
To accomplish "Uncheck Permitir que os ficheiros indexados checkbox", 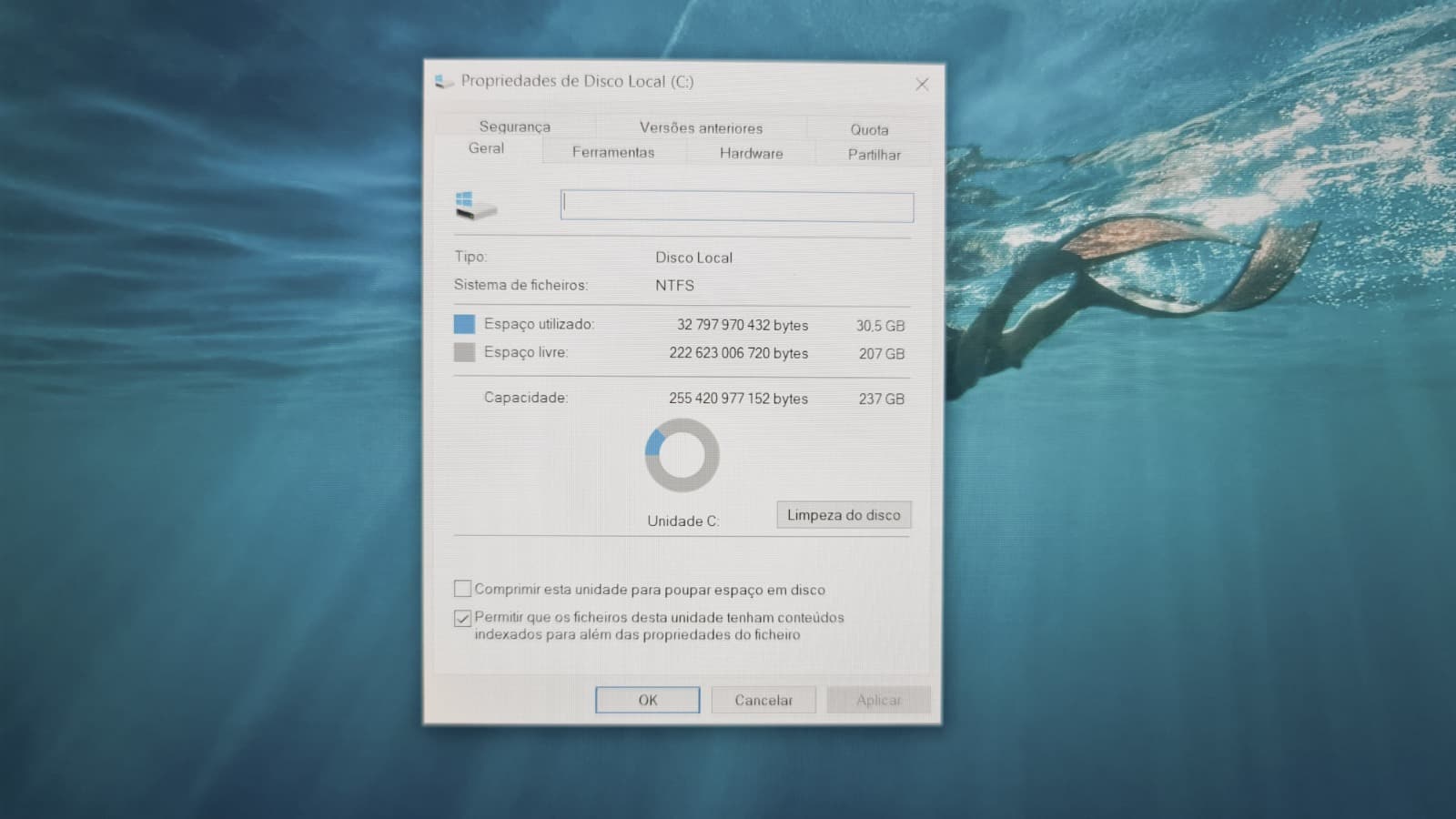I will point(462,618).
